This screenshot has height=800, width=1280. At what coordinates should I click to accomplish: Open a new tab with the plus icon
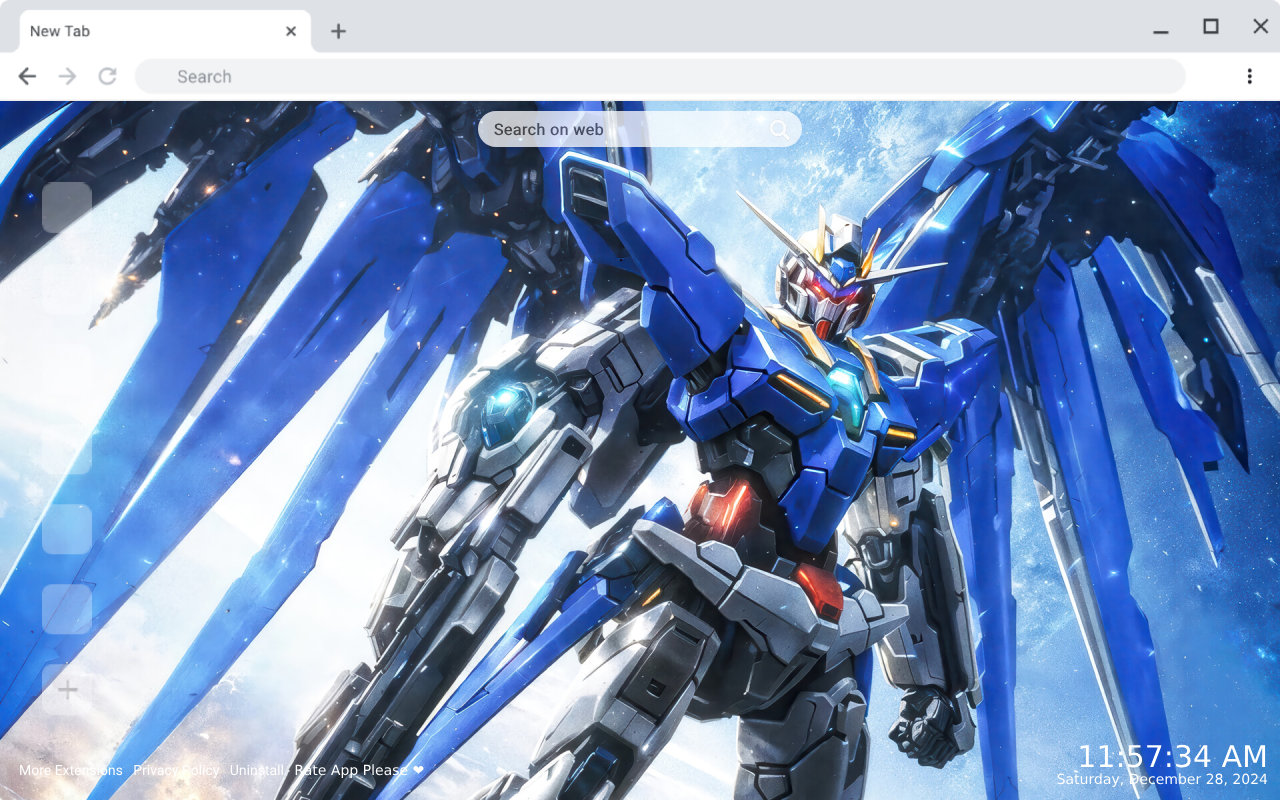(x=338, y=31)
